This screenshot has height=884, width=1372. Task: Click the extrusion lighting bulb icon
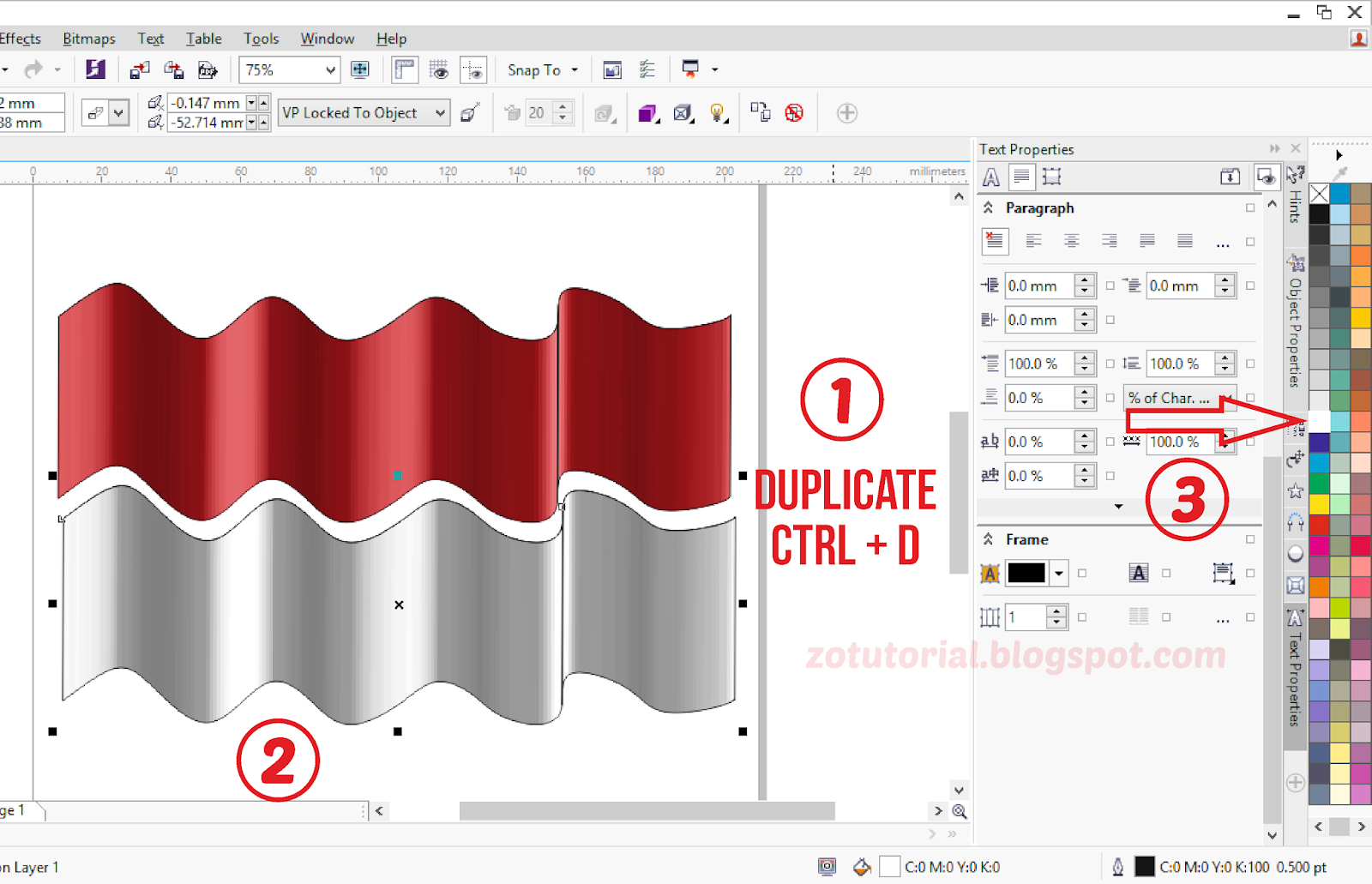point(718,113)
